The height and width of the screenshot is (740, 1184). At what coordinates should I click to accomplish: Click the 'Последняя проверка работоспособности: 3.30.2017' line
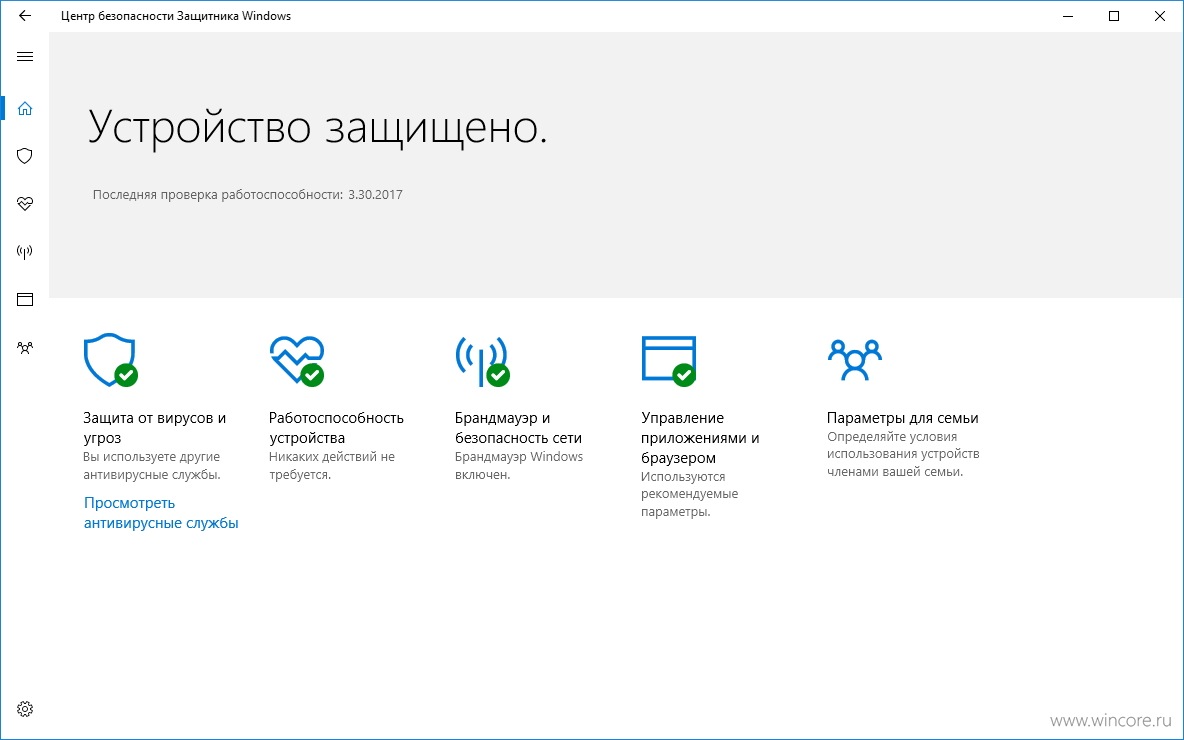tap(248, 195)
